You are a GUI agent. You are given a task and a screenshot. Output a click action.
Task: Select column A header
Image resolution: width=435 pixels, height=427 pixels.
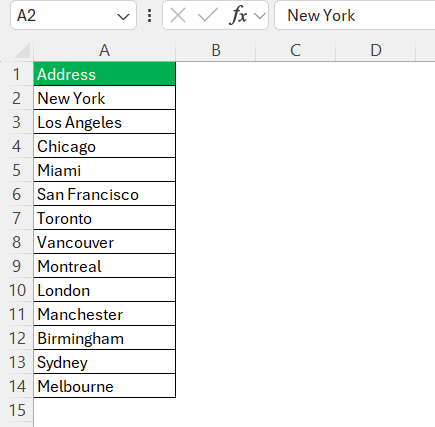point(104,50)
